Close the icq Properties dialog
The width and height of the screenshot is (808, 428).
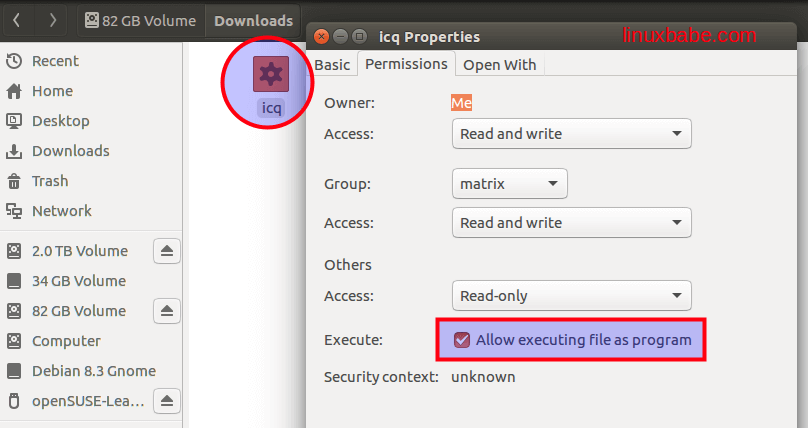tap(322, 37)
